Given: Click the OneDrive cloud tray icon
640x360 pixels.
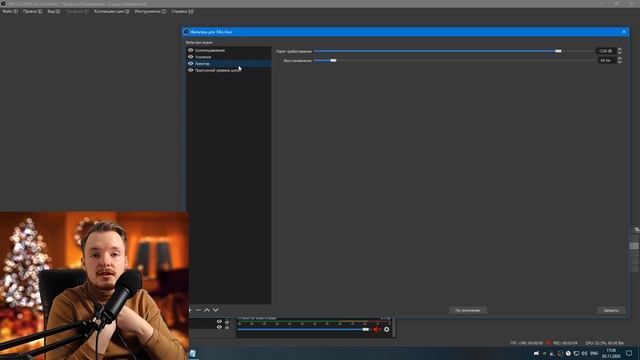Looking at the screenshot, I should pos(536,353).
